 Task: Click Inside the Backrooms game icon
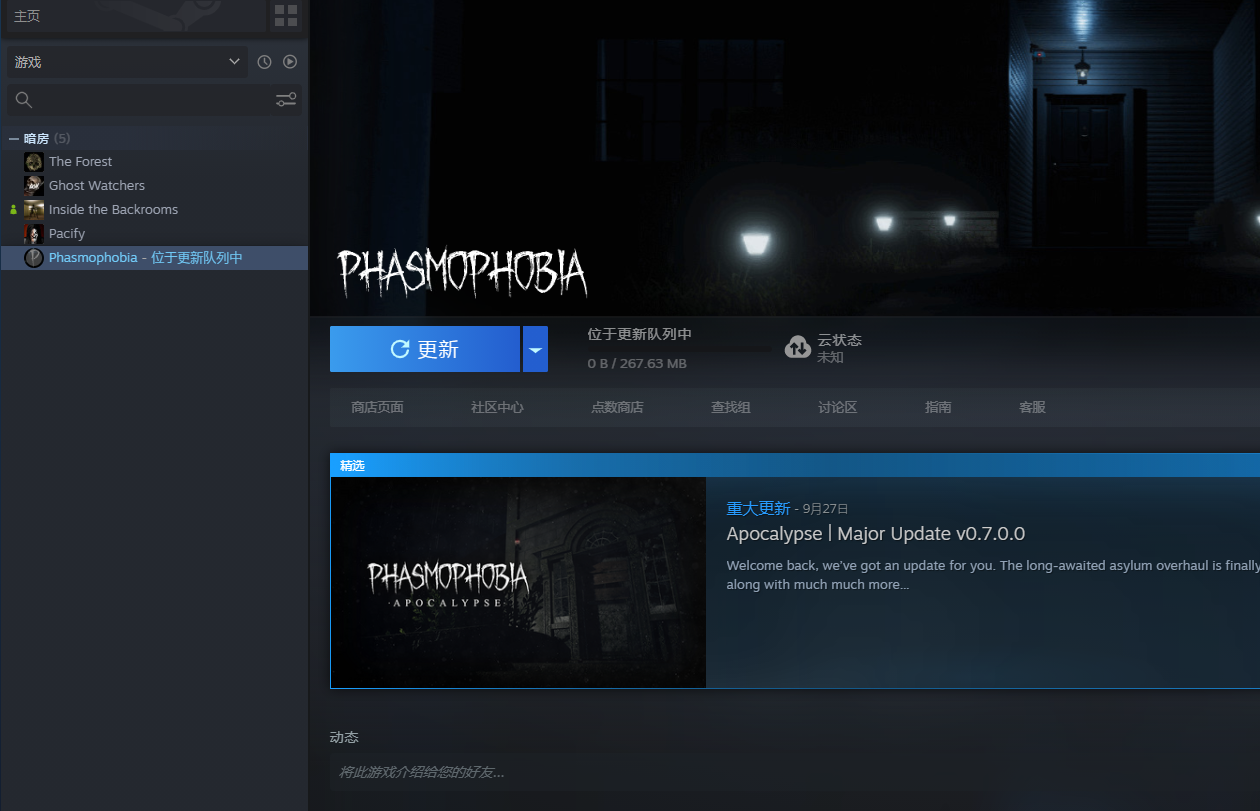[x=34, y=209]
